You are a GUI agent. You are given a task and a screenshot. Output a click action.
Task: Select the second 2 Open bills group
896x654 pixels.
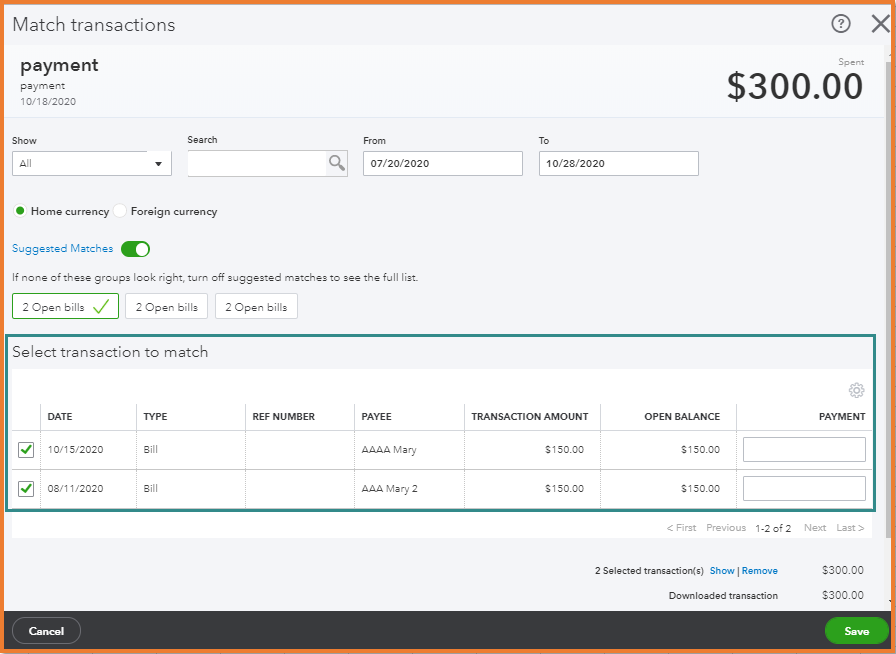[166, 306]
